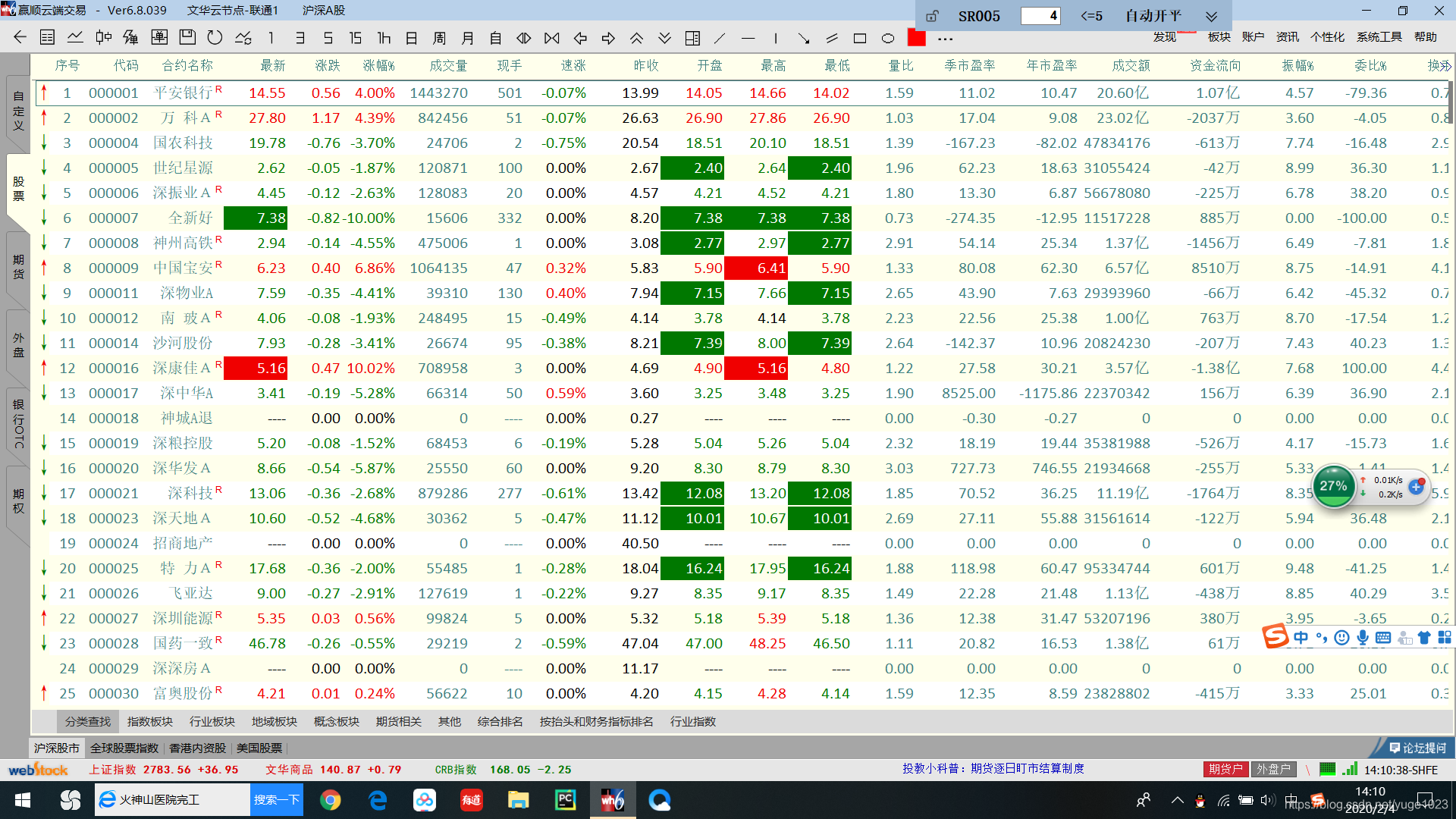This screenshot has width=1456, height=819.
Task: Select the arrow drawing tool
Action: [804, 38]
